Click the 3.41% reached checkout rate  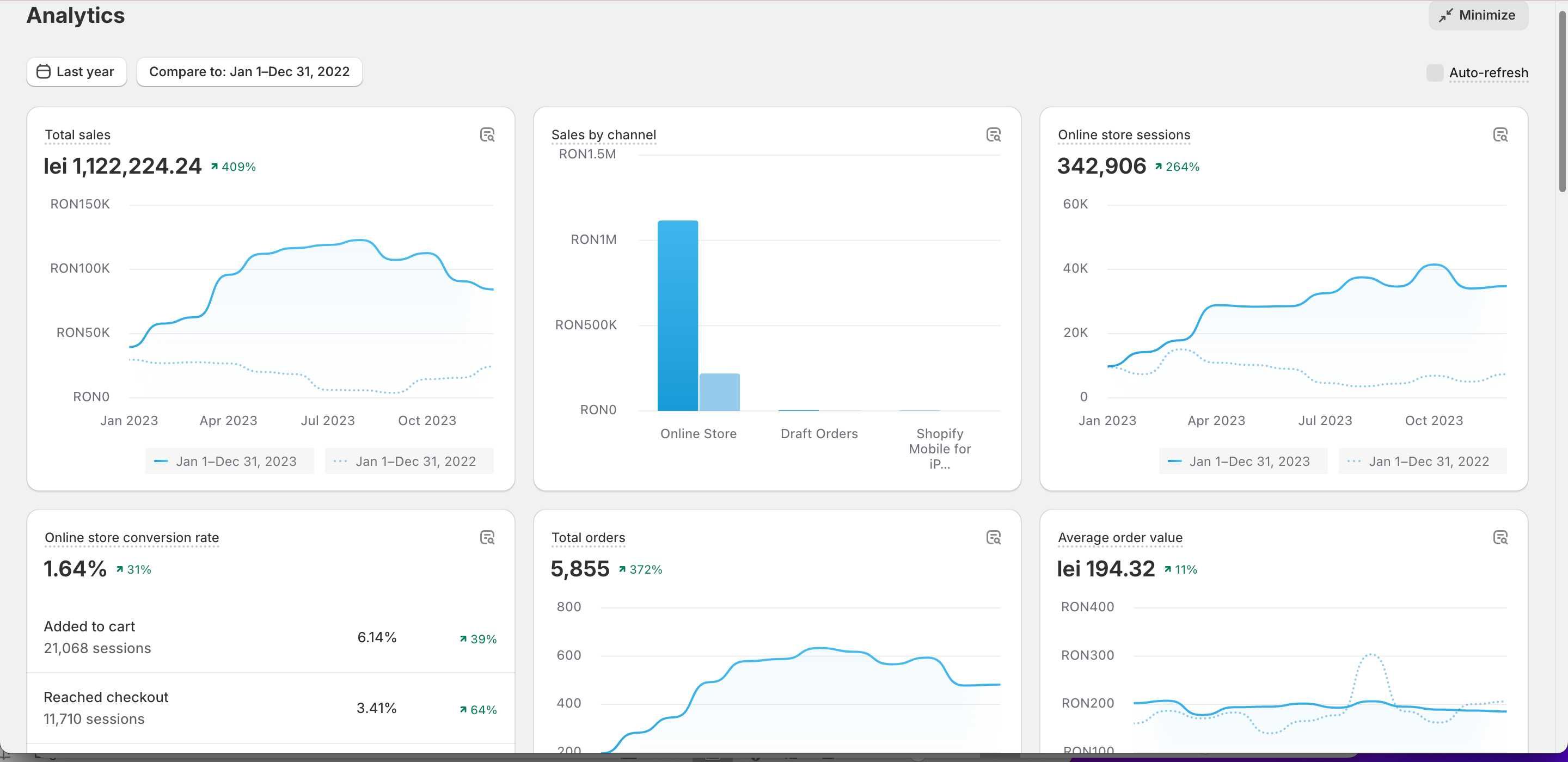(x=376, y=708)
